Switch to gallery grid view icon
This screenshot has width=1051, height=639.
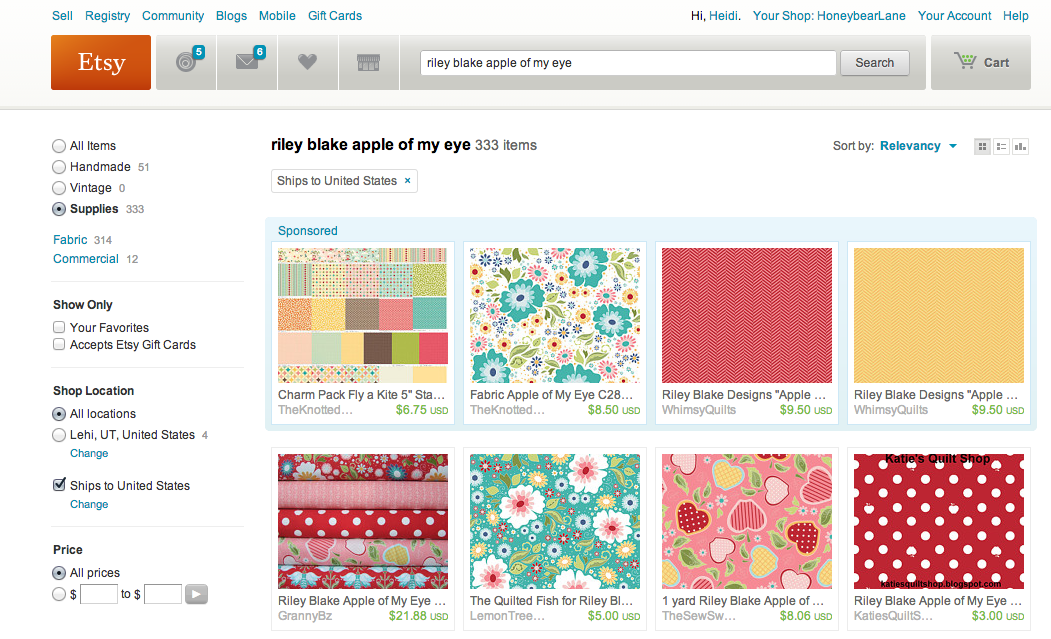pyautogui.click(x=982, y=146)
